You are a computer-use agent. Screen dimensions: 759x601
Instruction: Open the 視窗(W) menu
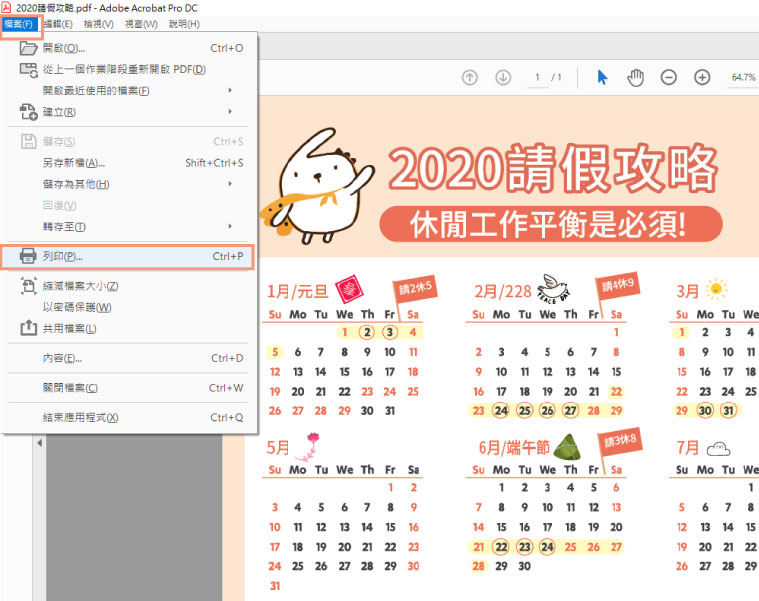[141, 24]
